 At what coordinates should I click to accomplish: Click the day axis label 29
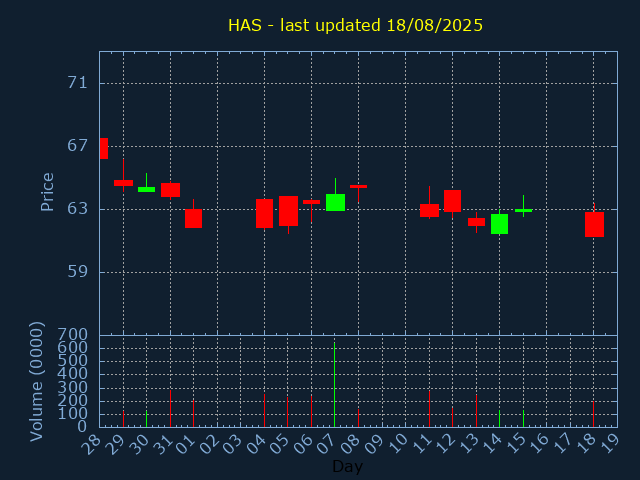(114, 444)
